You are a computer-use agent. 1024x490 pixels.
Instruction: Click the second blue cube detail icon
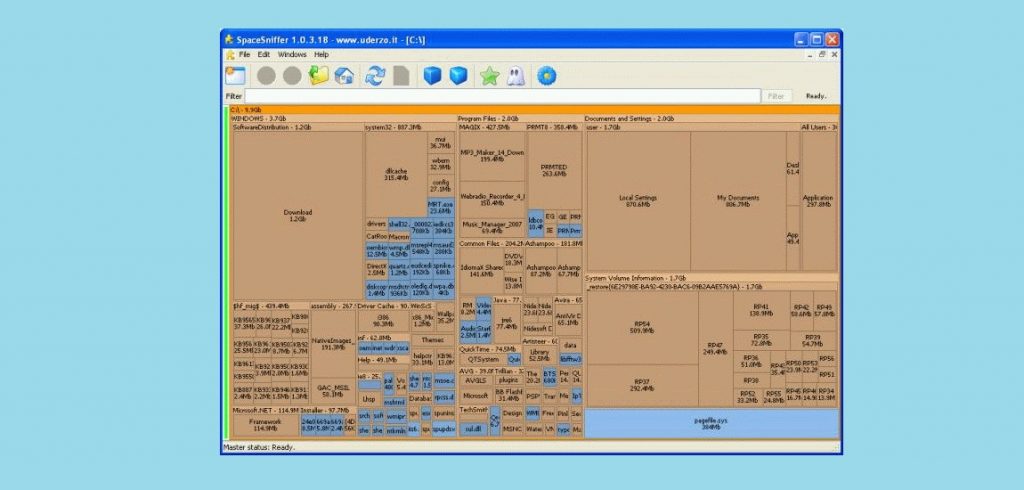[458, 76]
